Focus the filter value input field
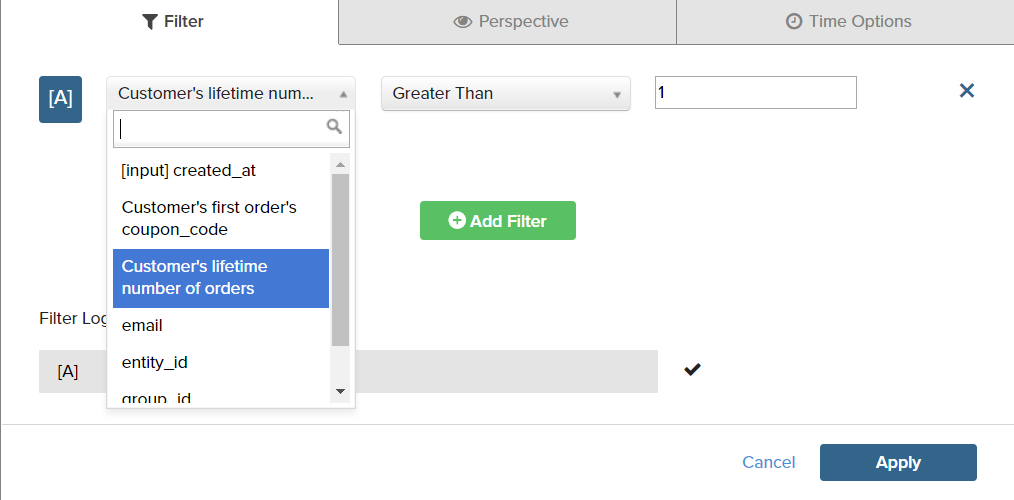1014x500 pixels. tap(755, 93)
